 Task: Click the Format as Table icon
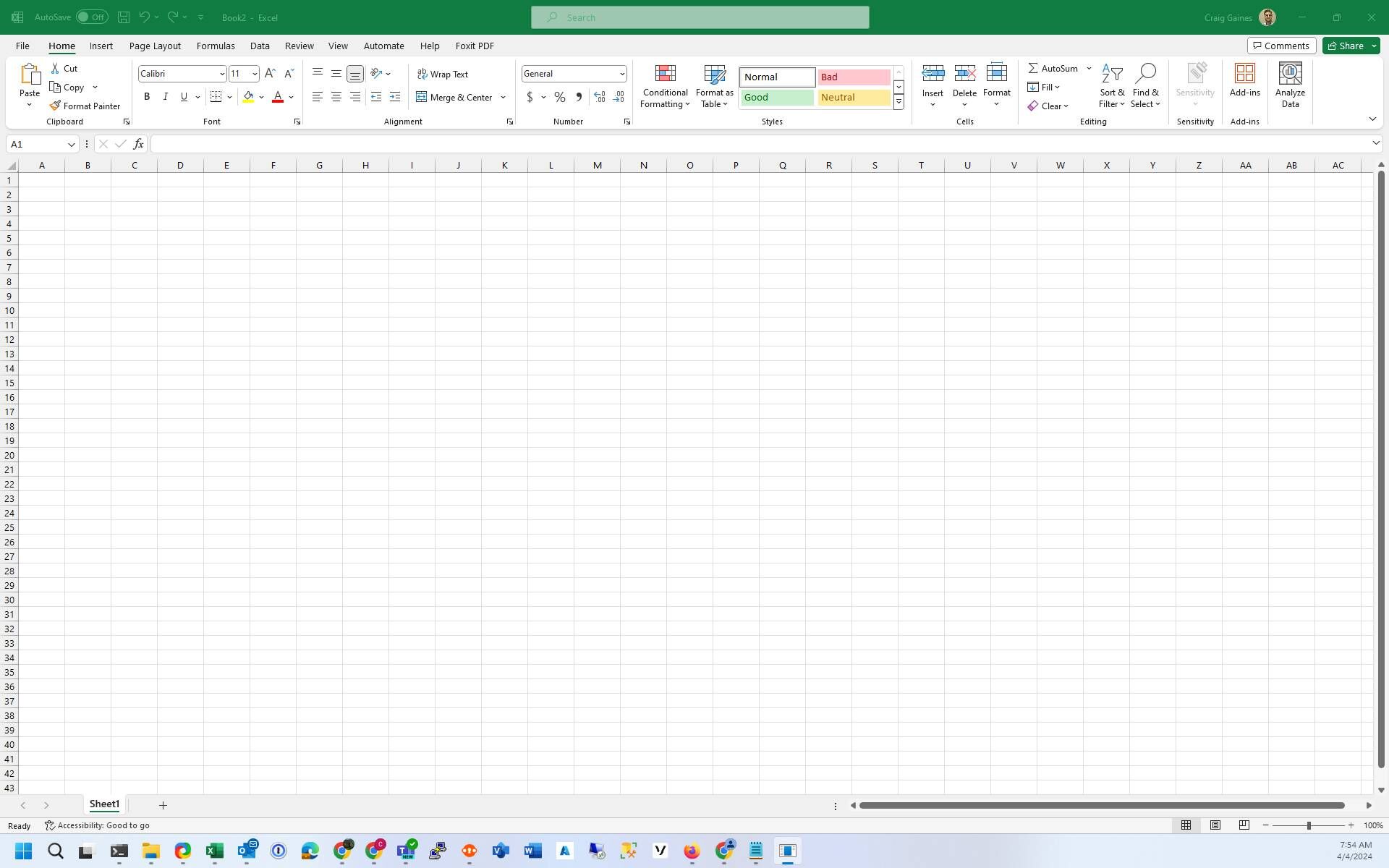(x=714, y=74)
